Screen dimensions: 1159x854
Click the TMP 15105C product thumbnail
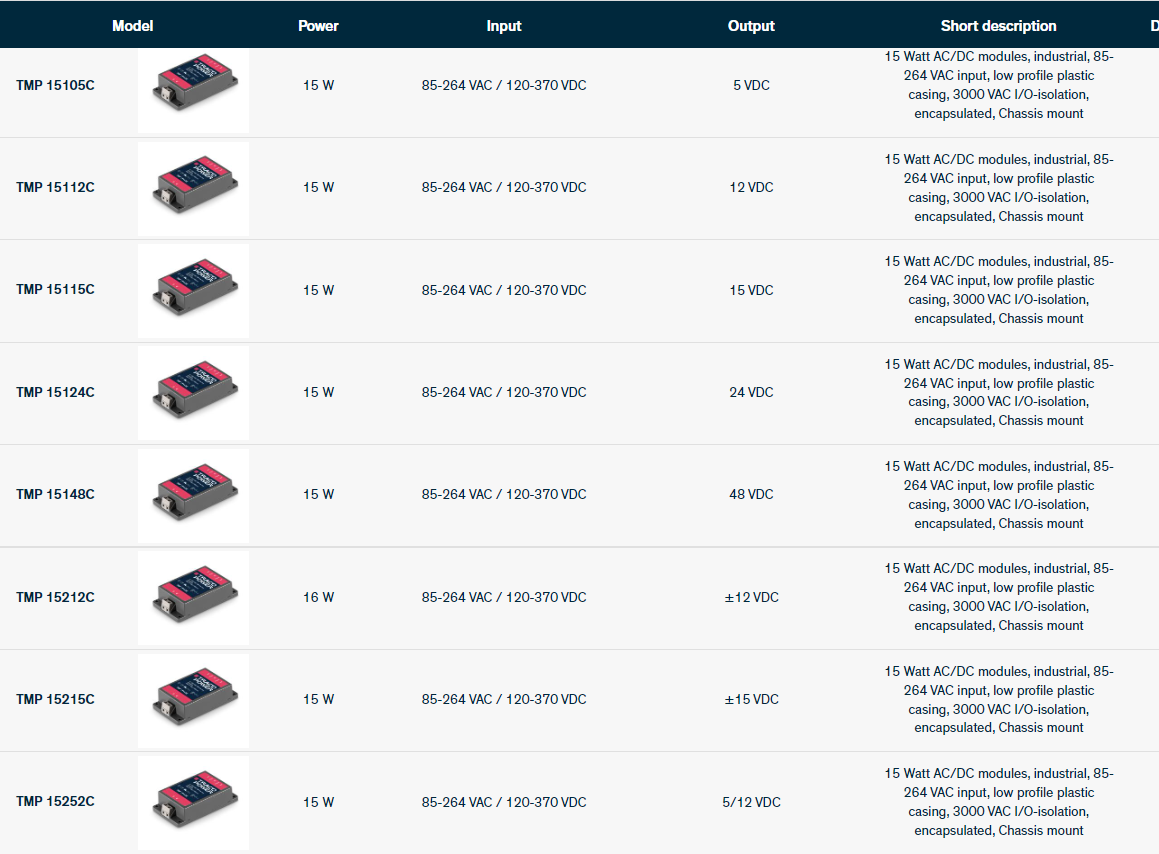tap(193, 87)
